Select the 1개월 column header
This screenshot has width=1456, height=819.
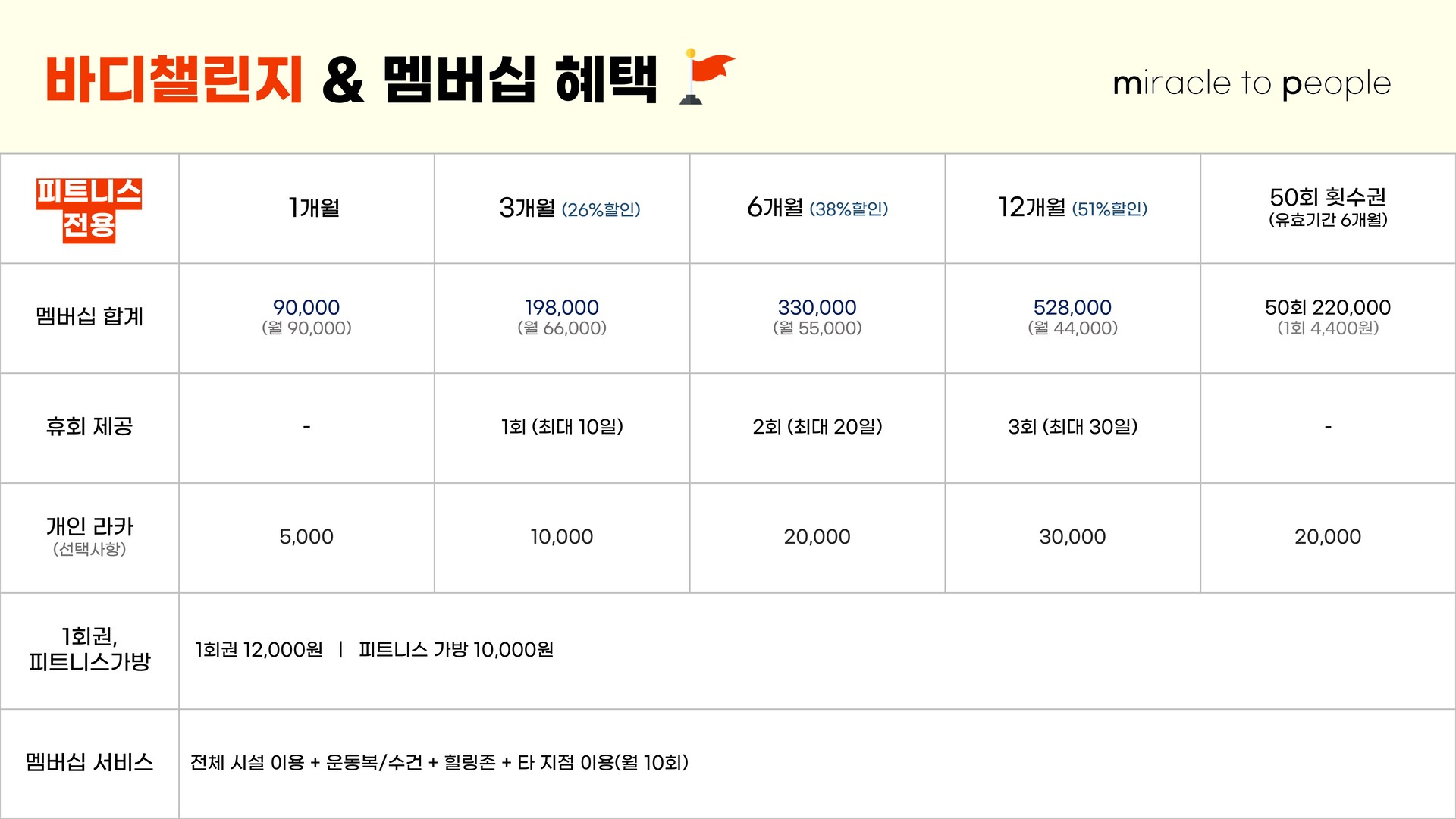point(314,208)
